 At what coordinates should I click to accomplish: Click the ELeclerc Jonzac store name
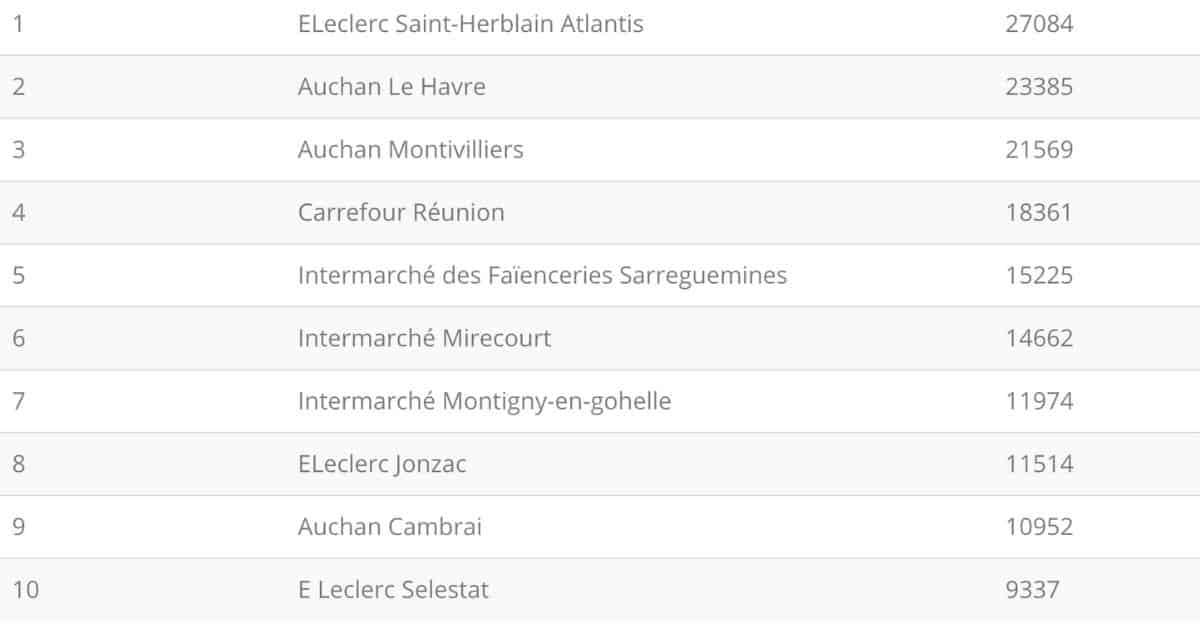pos(382,464)
